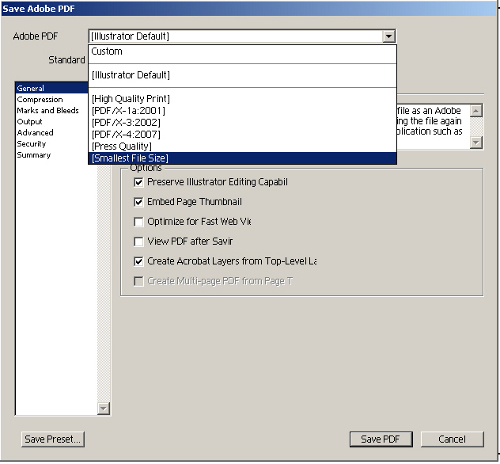Select the Press Quality preset

242,146
